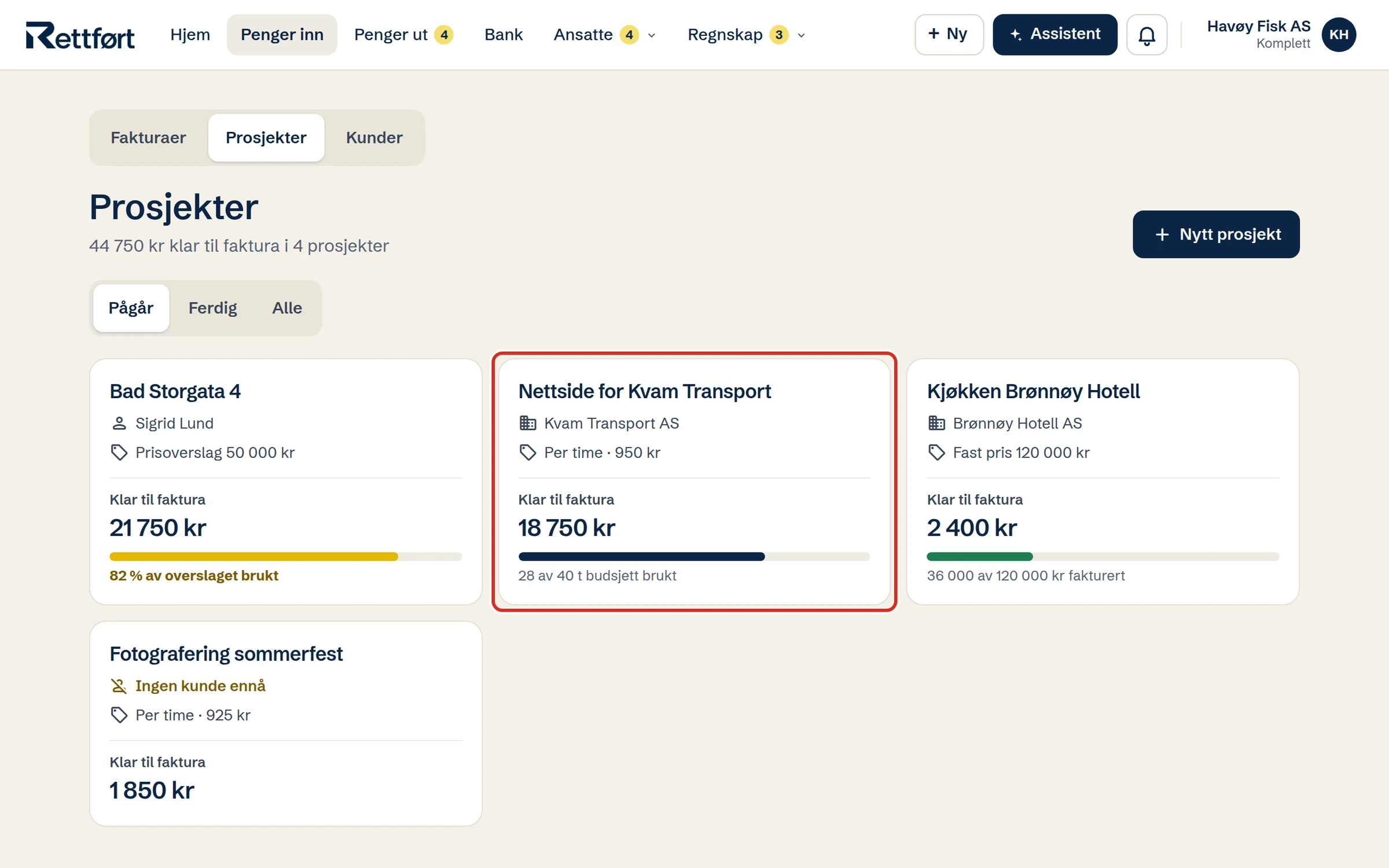
Task: Open the Havøy Fisk AS company switcher
Action: coord(1258,35)
